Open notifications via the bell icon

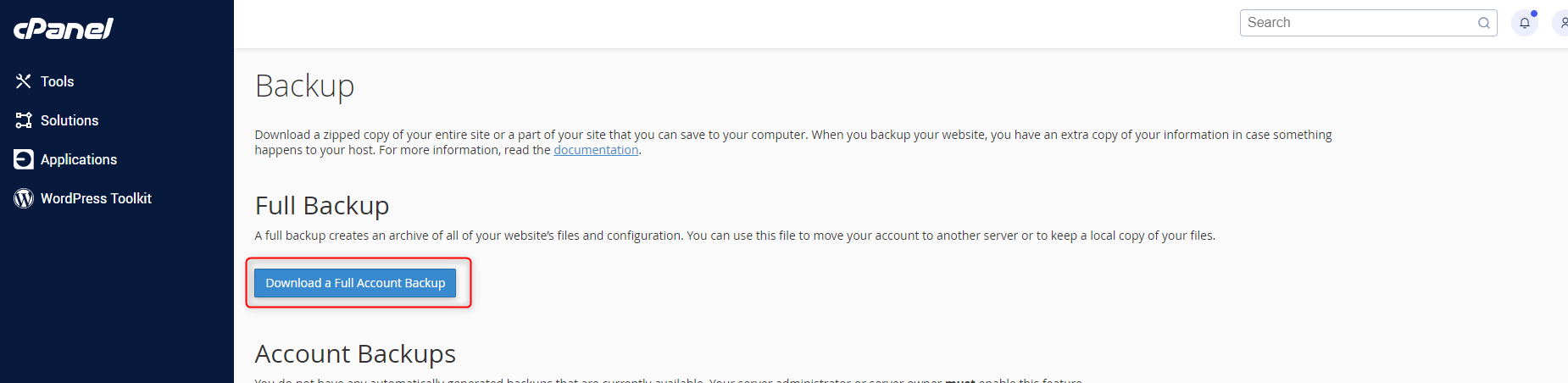pos(1525,23)
